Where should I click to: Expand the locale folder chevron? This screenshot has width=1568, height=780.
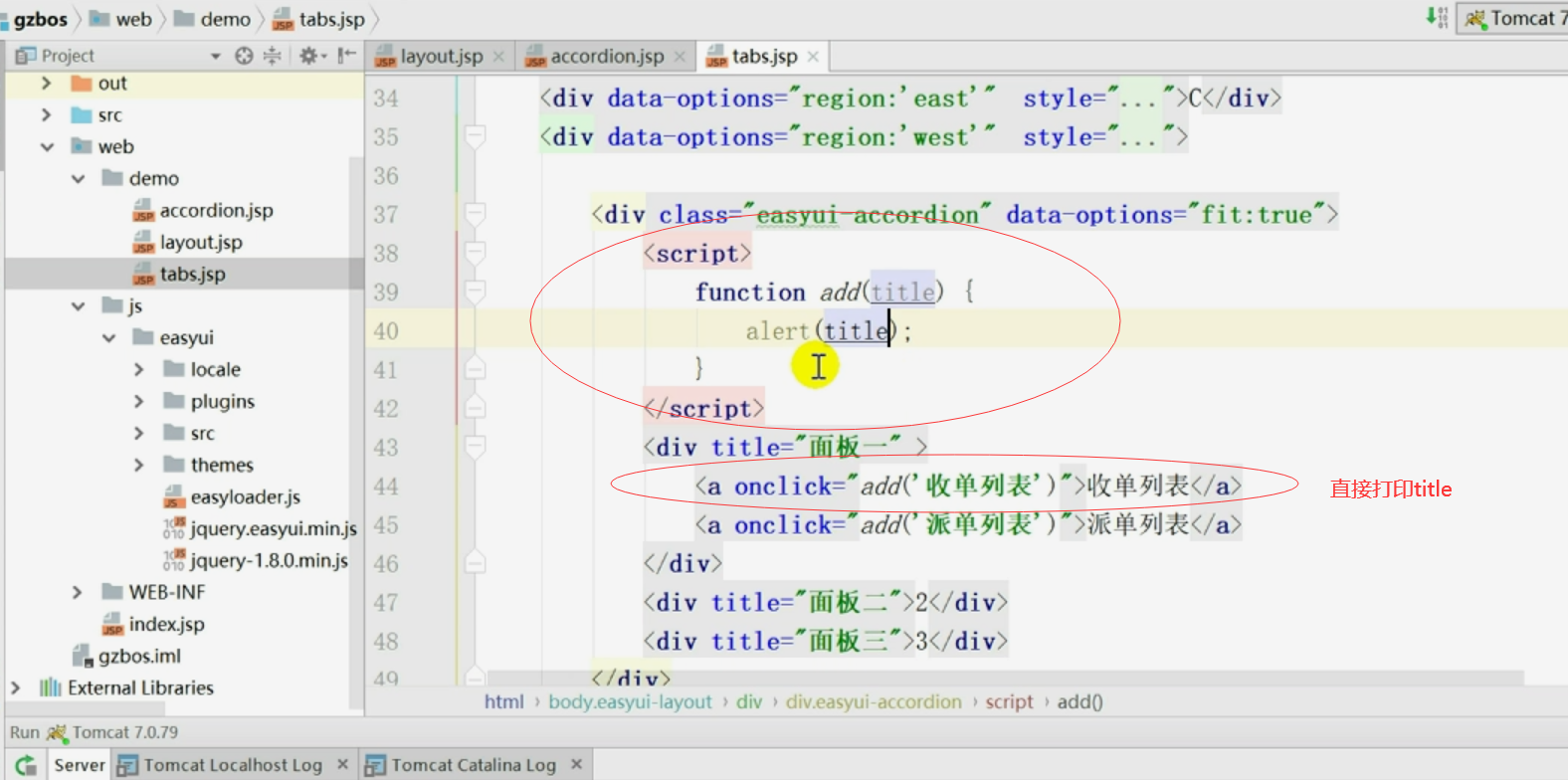[139, 370]
